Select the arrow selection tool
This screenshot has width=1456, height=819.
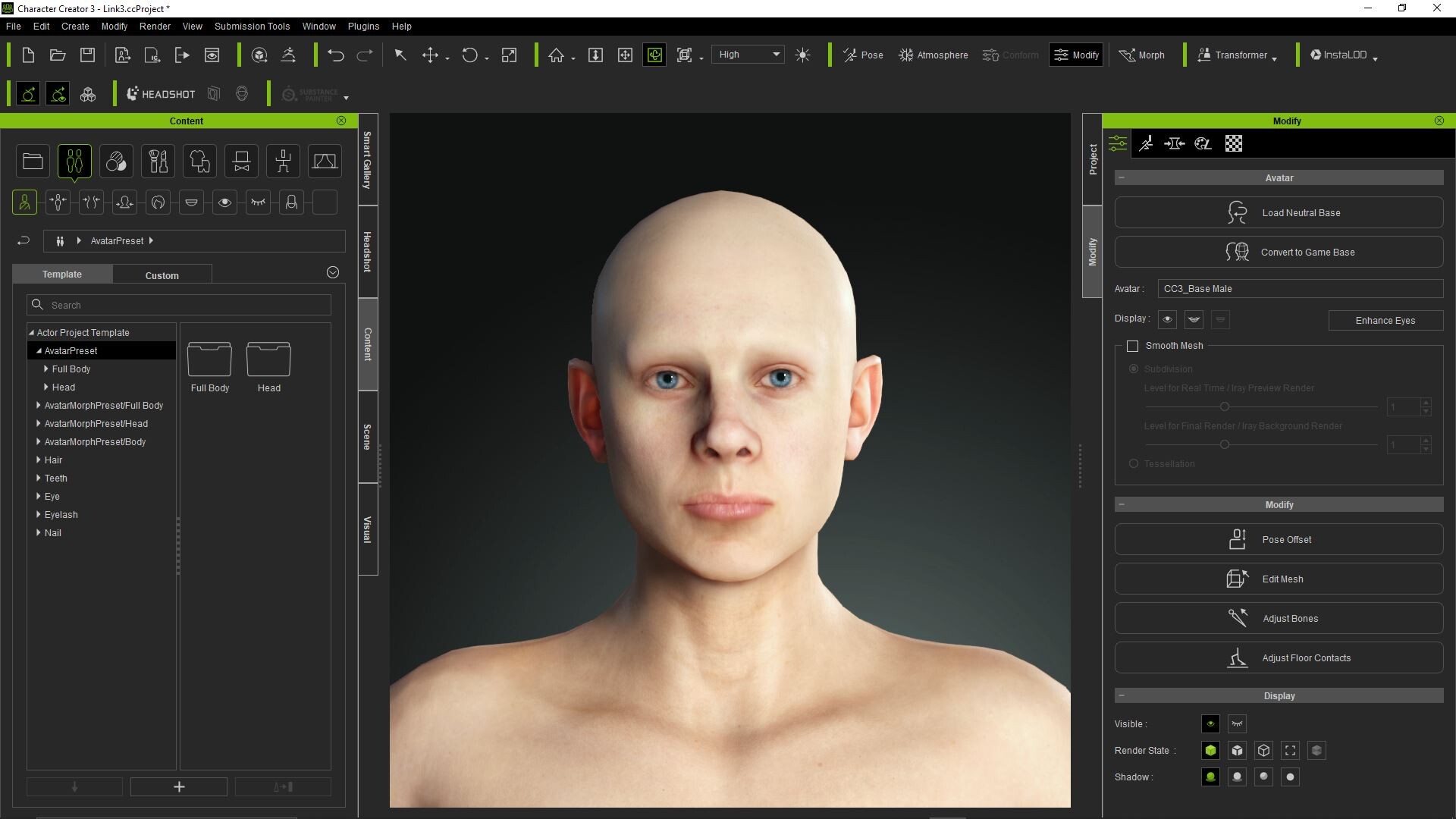(400, 55)
